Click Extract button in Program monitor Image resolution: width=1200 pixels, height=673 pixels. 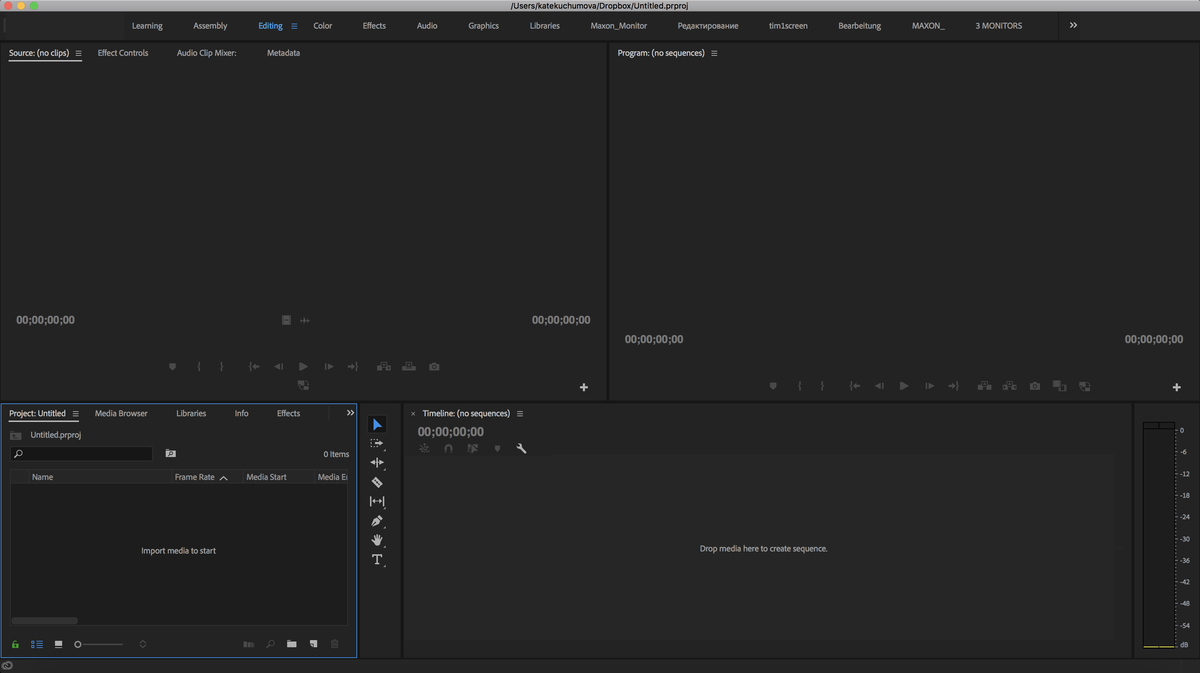pos(1010,386)
